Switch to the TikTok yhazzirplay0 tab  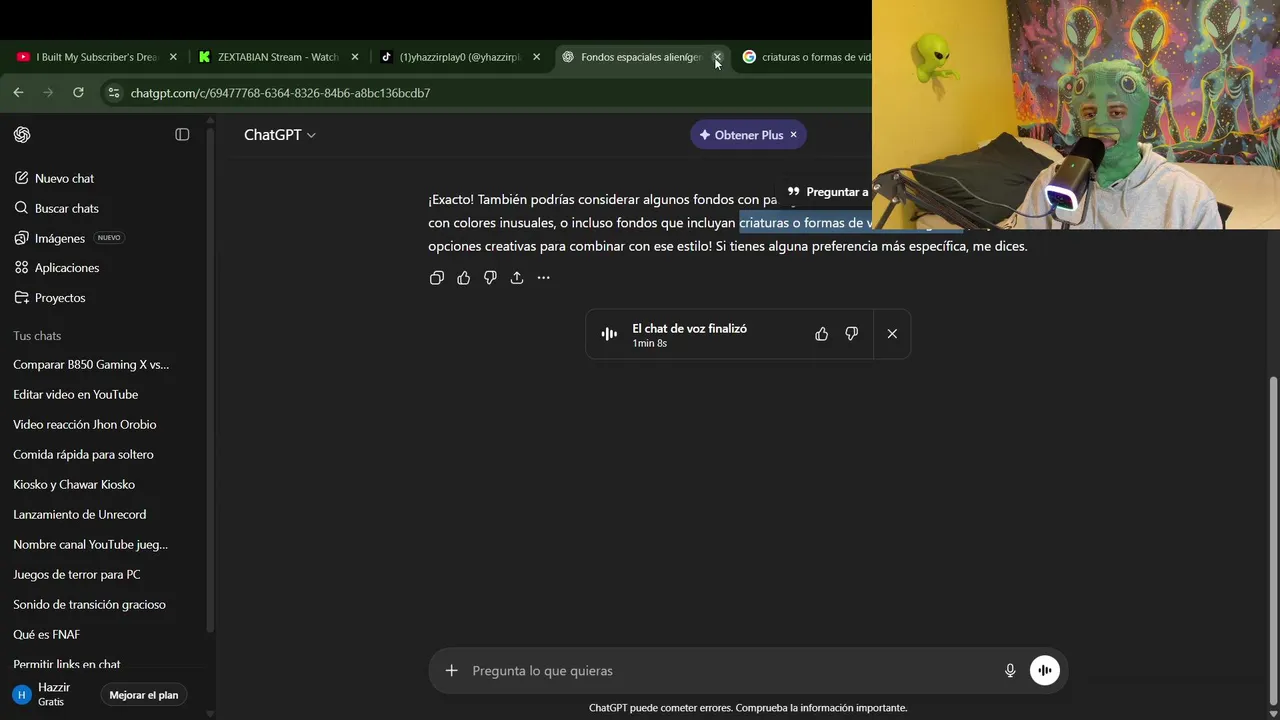point(458,57)
